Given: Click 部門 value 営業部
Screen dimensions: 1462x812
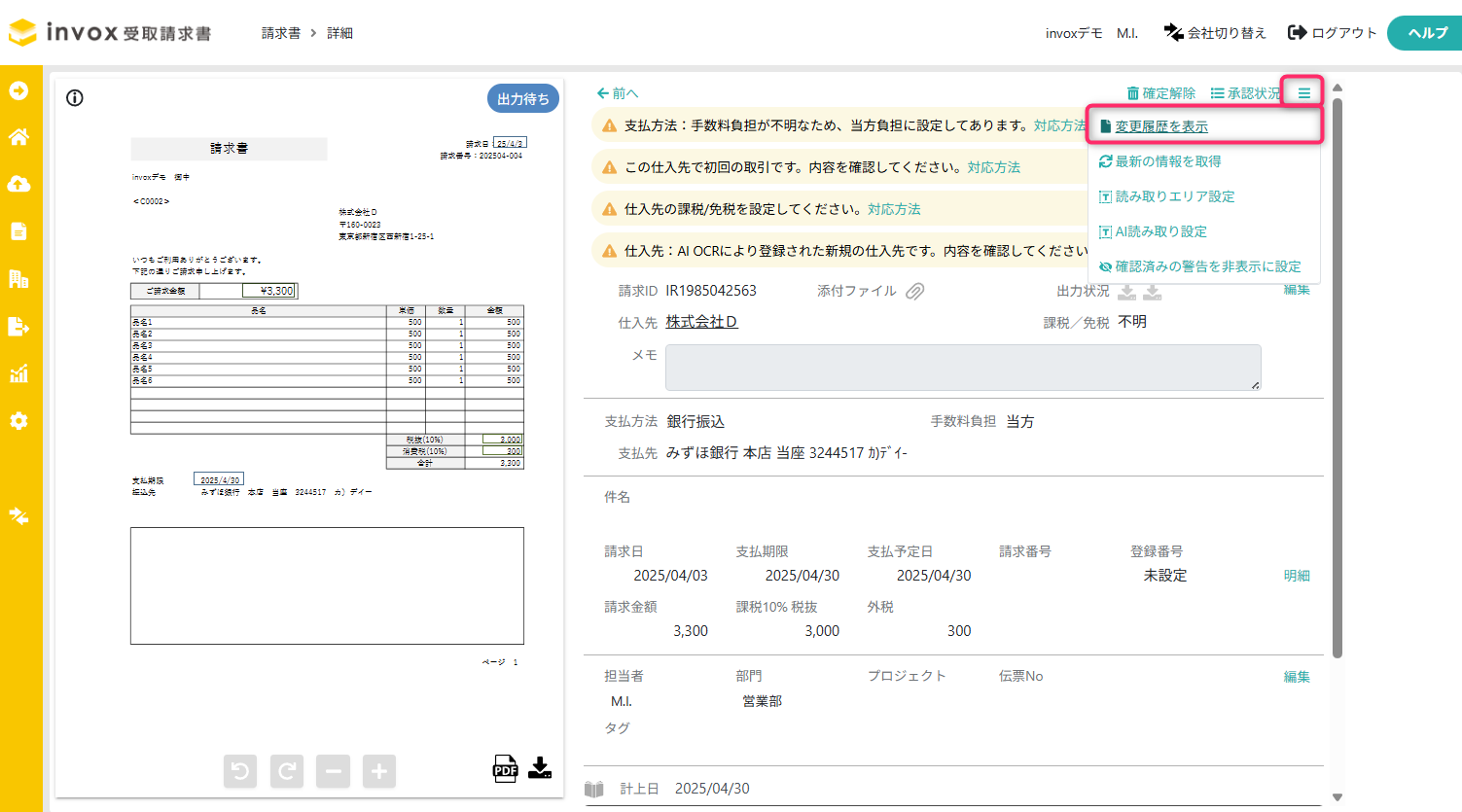Looking at the screenshot, I should click(763, 701).
